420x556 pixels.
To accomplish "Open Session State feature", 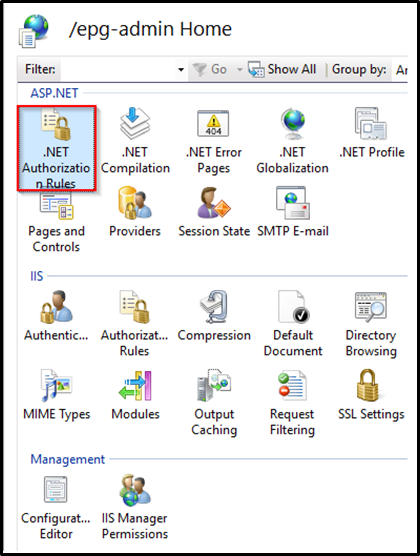I will pyautogui.click(x=214, y=212).
